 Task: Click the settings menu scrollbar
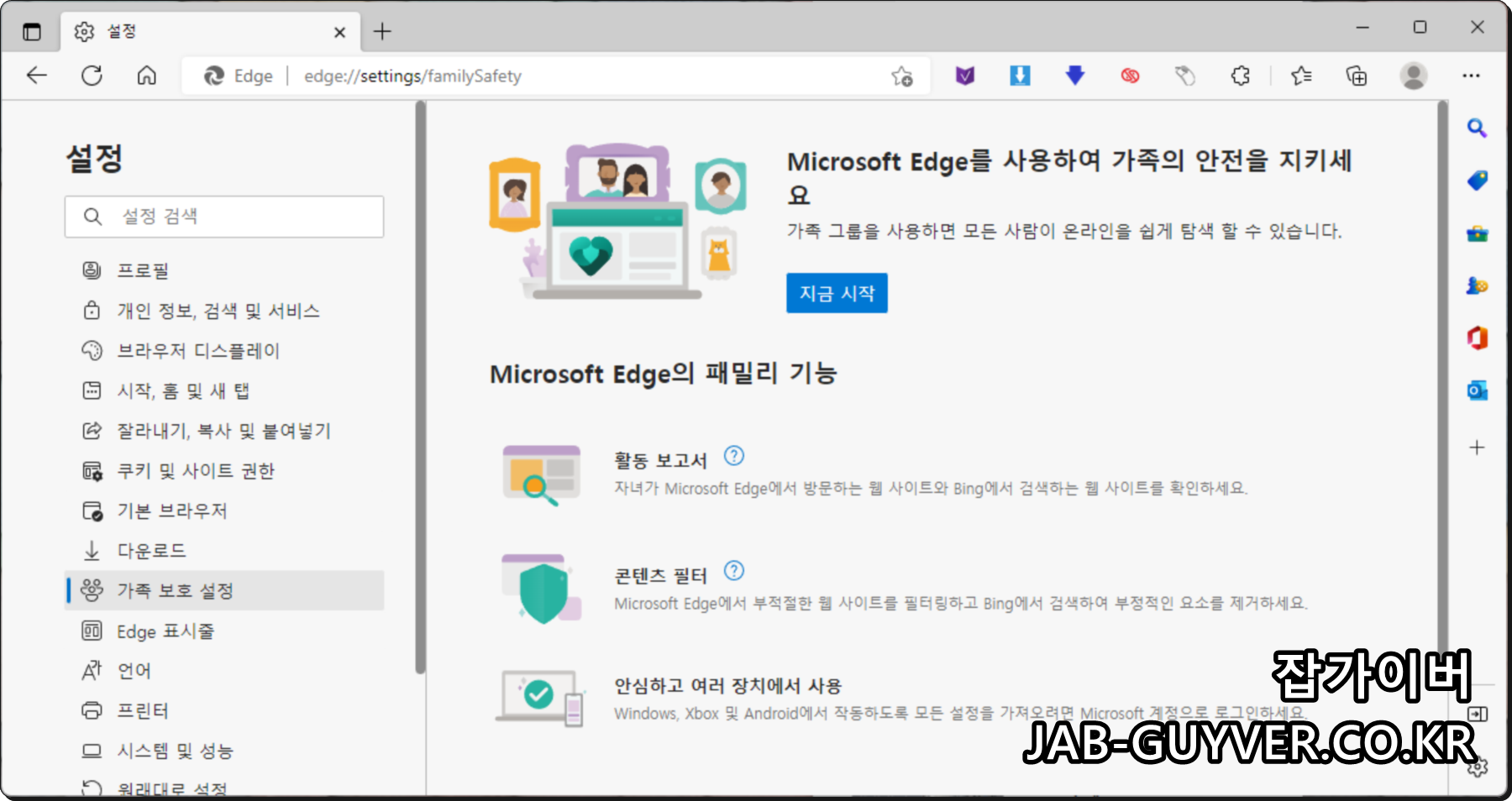[x=421, y=386]
